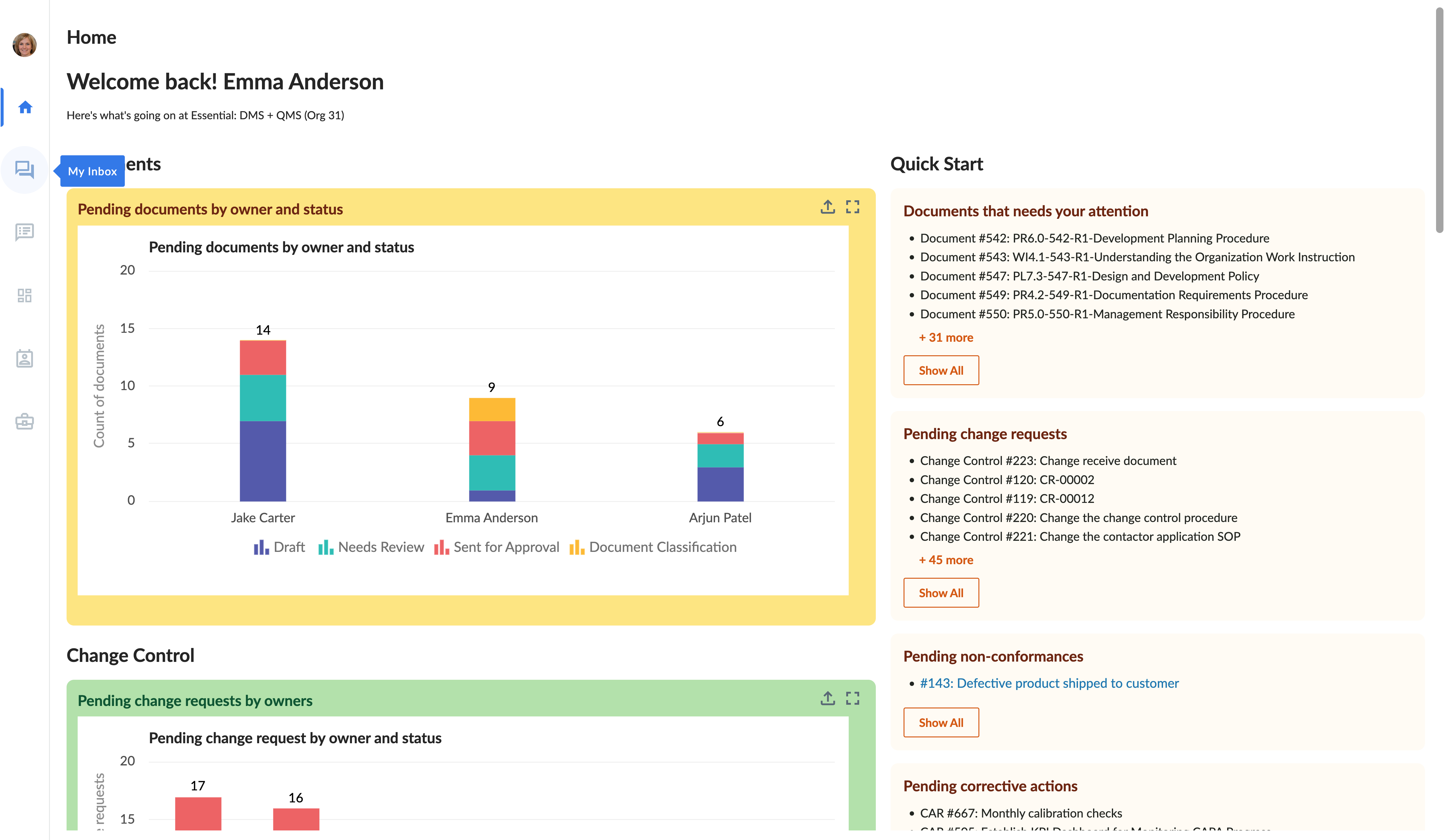Click Arjun Patel's Needs Review bar segment
Viewport: 1449px width, 840px height.
click(720, 455)
